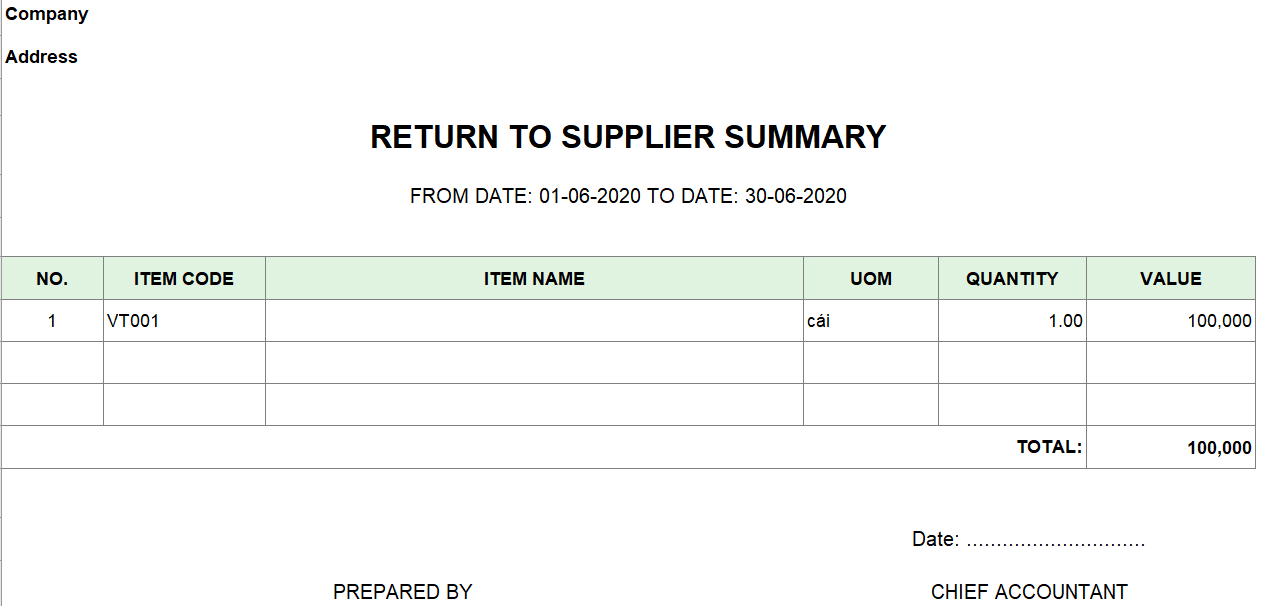The width and height of the screenshot is (1269, 606).
Task: Select the PREPARED BY signature label
Action: (x=402, y=592)
